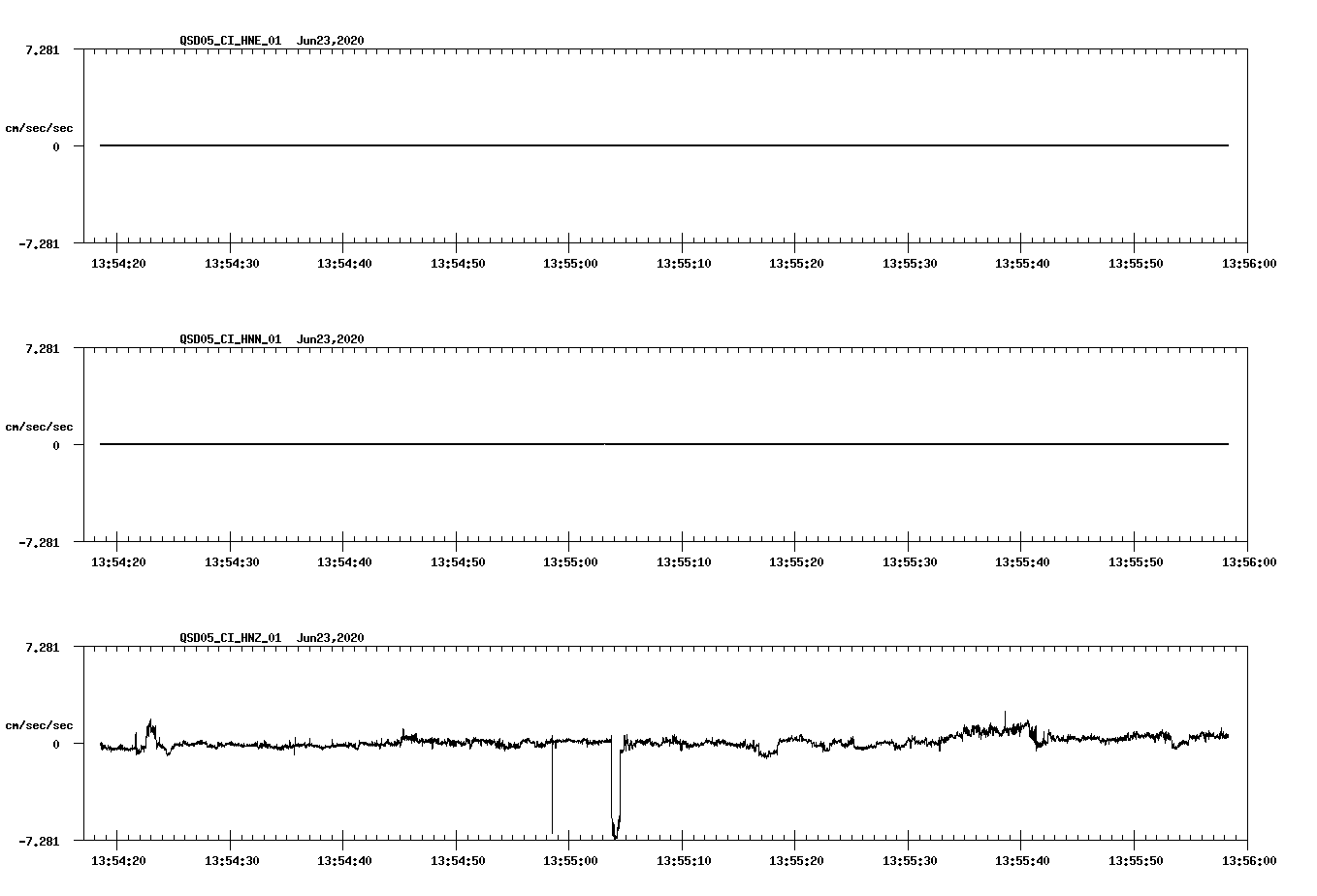
Task: Select the -7.281 lower limit on HNZ plot
Action: click(38, 841)
